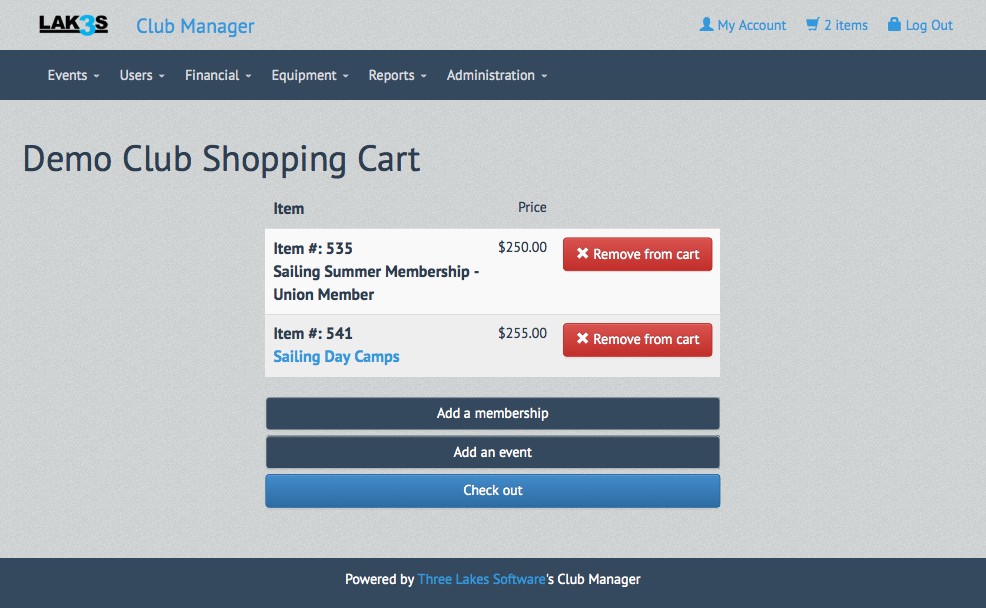This screenshot has width=986, height=608.
Task: Click the Check out button
Action: [x=492, y=491]
